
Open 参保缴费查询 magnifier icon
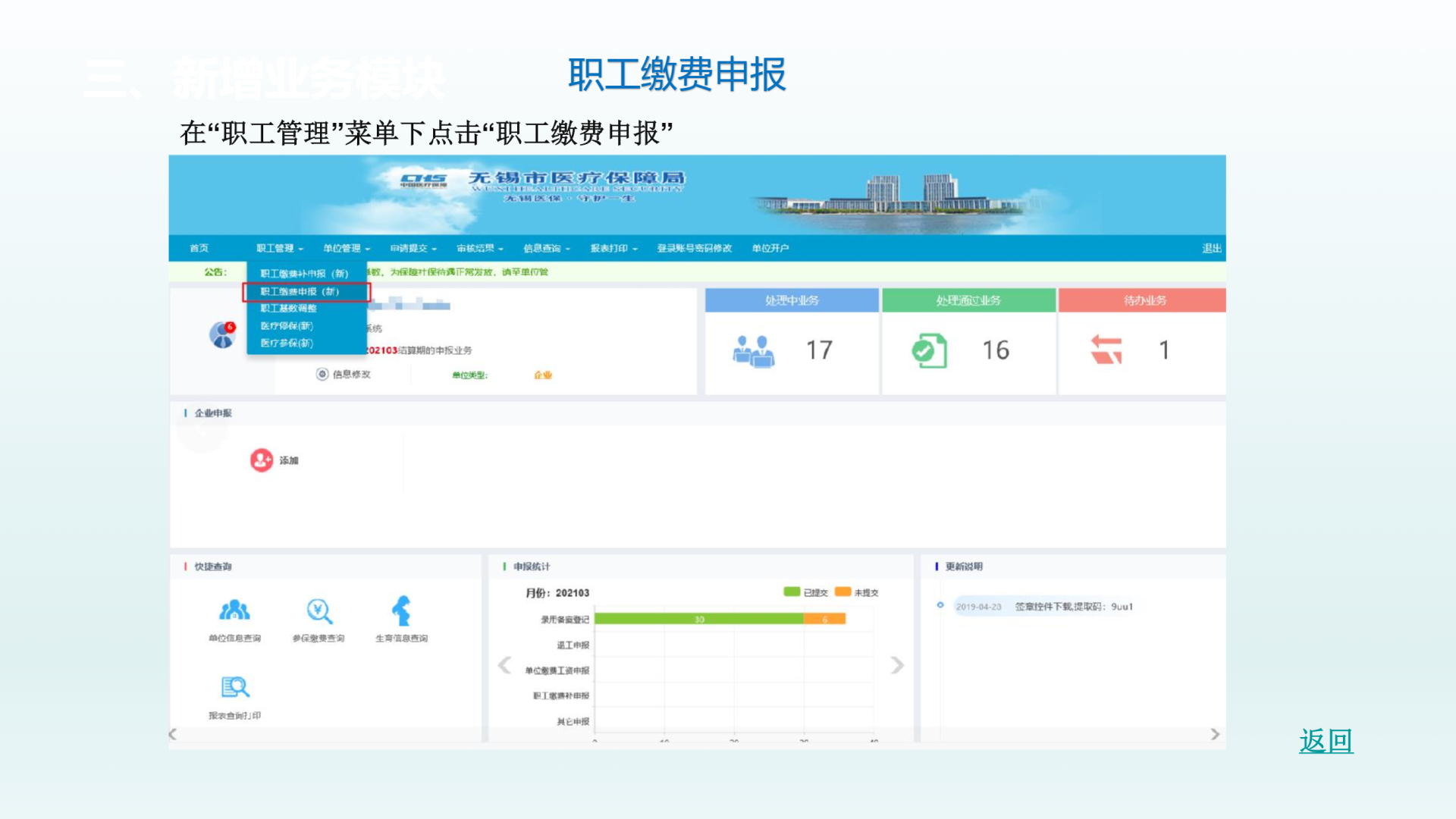[318, 611]
